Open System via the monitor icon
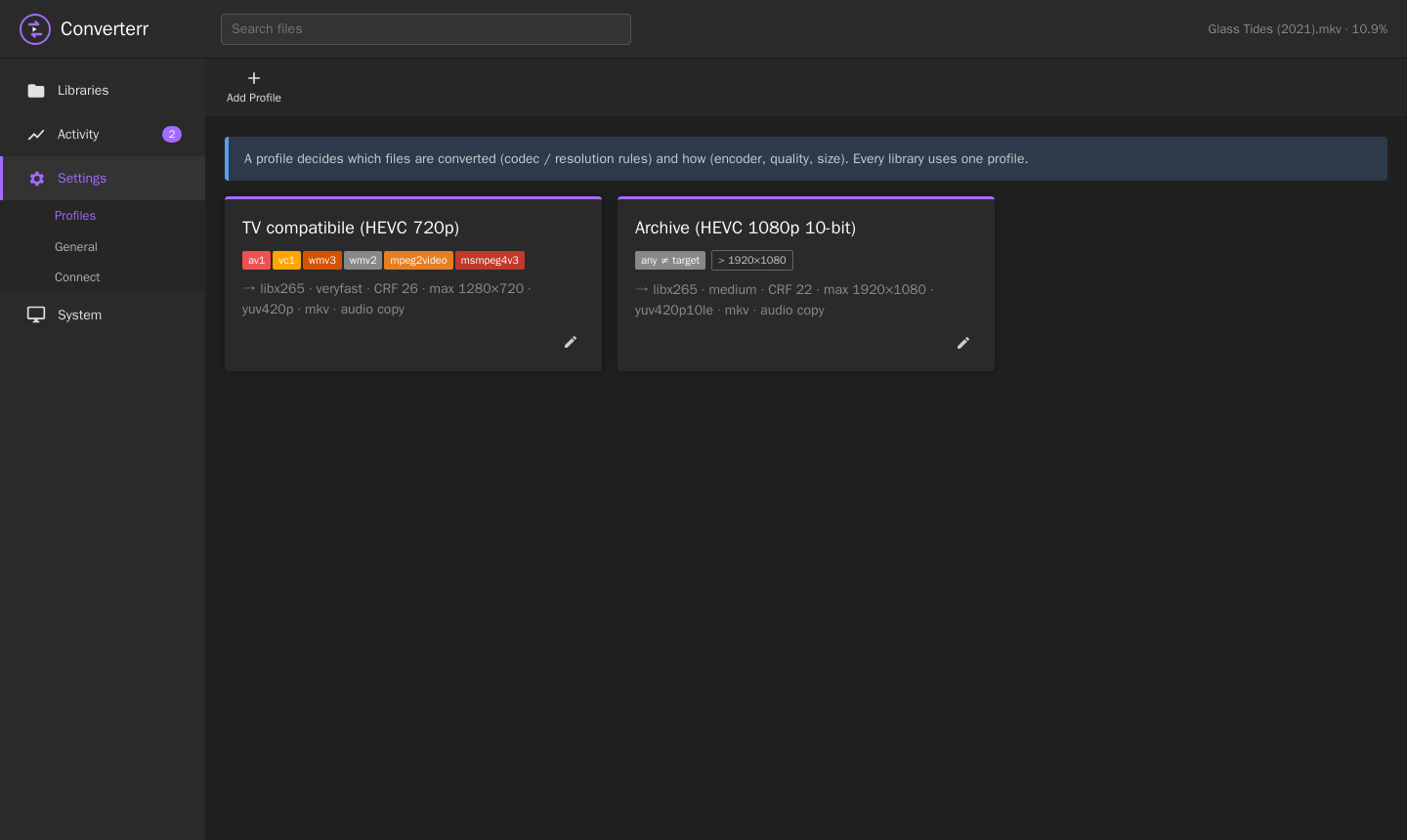1407x840 pixels. tap(36, 315)
